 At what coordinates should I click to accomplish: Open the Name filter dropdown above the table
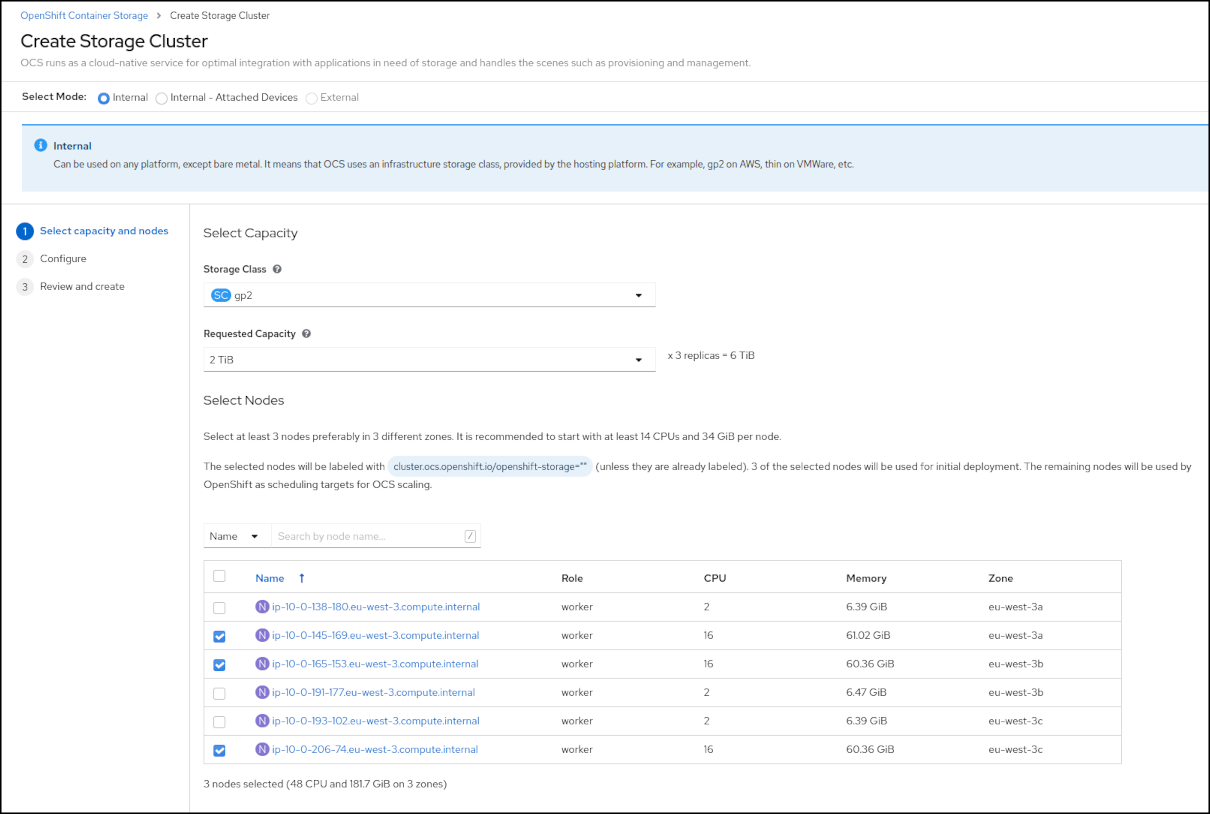(236, 536)
